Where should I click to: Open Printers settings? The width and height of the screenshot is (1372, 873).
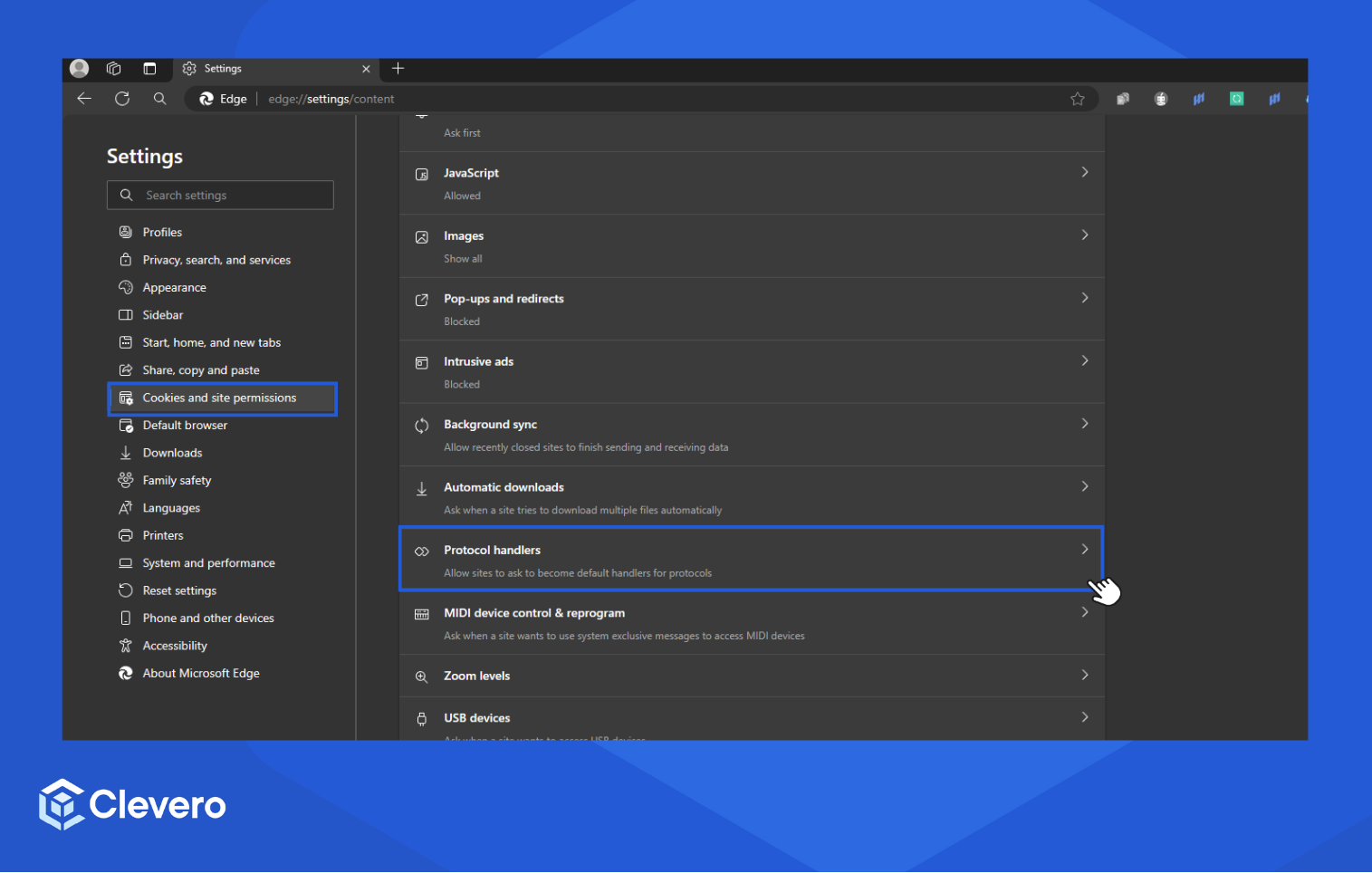[x=163, y=536]
